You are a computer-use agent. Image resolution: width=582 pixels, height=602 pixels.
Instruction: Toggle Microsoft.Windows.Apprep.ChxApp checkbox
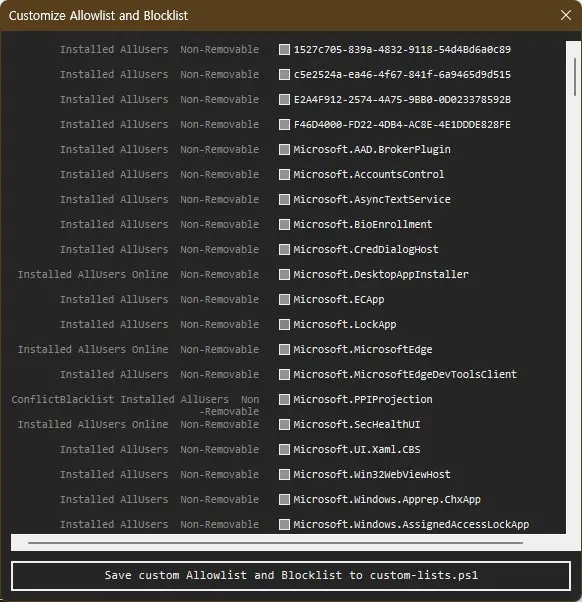tap(284, 499)
